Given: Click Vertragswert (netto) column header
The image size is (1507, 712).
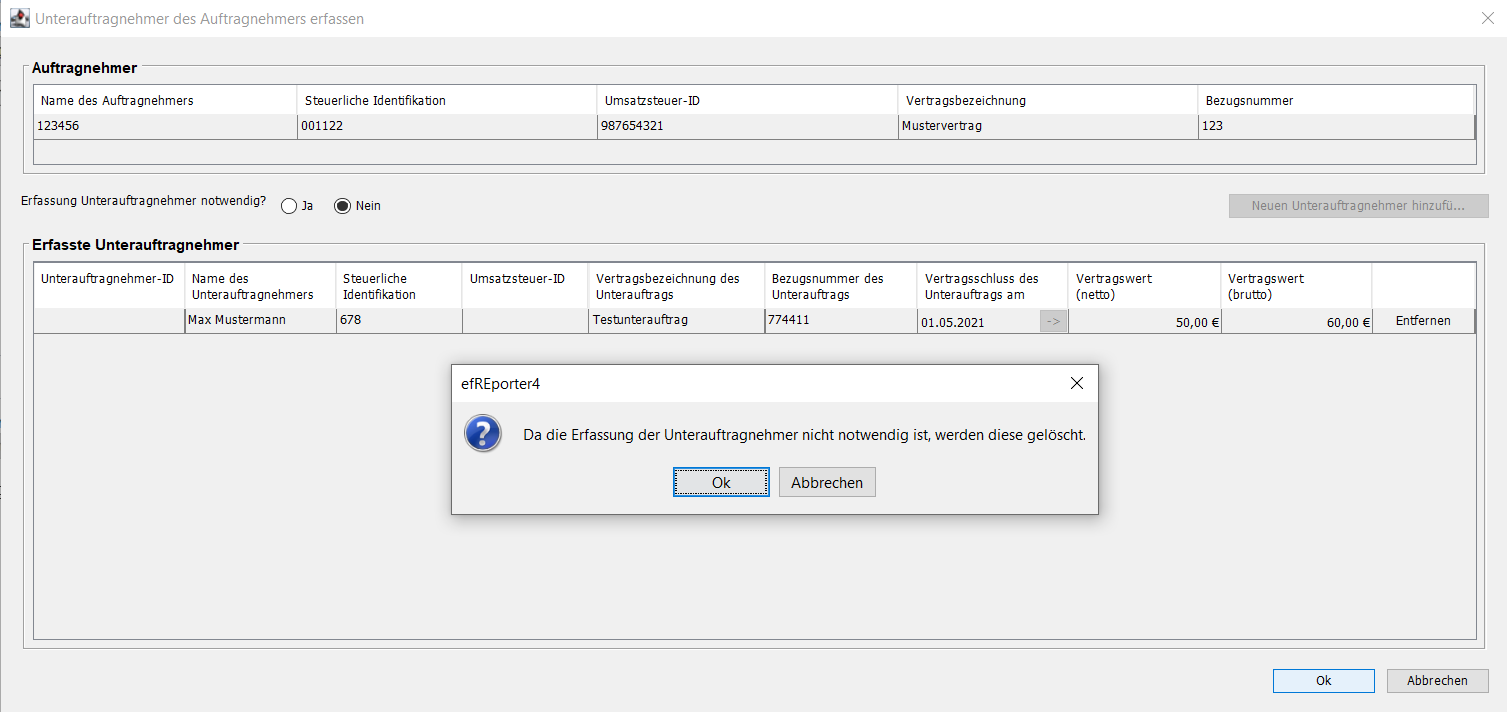Looking at the screenshot, I should point(1145,286).
